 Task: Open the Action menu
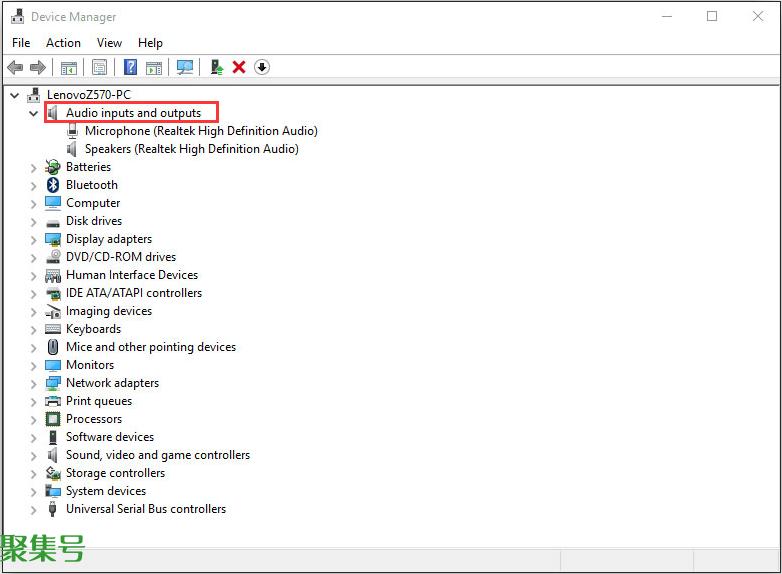(63, 43)
